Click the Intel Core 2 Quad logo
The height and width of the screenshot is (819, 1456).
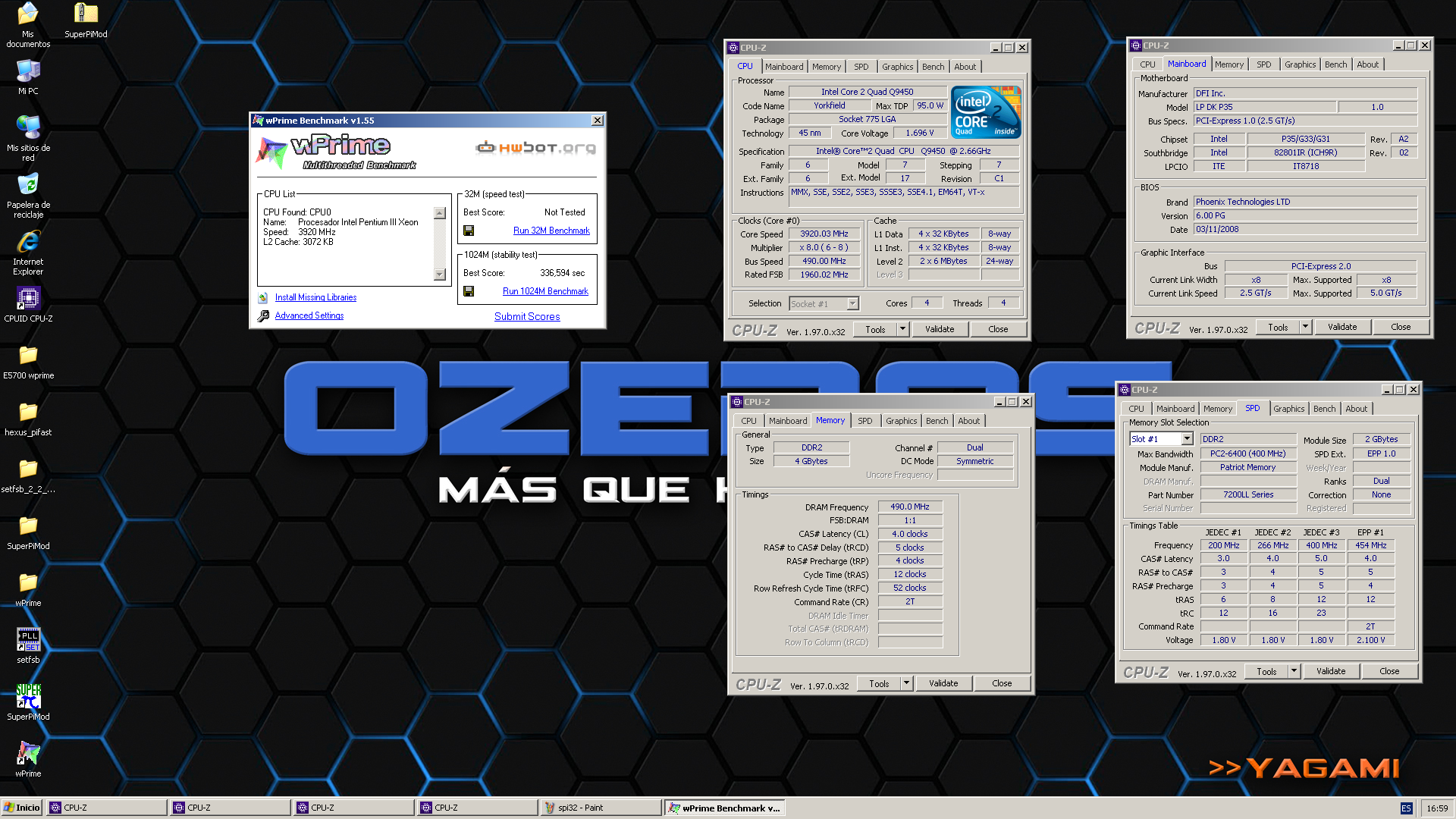[986, 112]
